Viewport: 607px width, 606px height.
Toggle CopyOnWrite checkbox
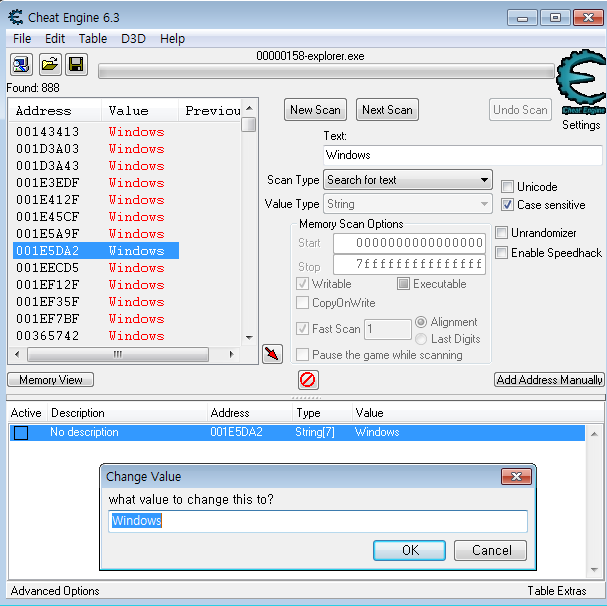[x=302, y=303]
